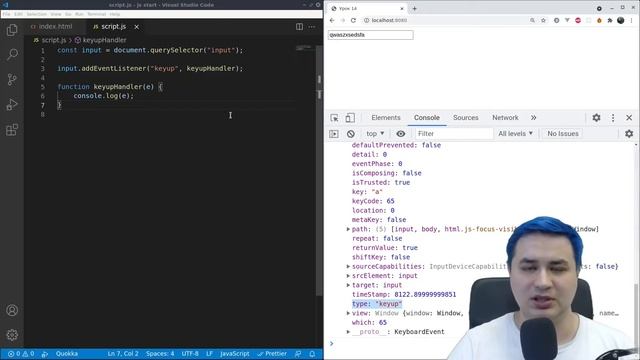The image size is (640, 360).
Task: Reload the localhost page
Action: pyautogui.click(x=353, y=20)
